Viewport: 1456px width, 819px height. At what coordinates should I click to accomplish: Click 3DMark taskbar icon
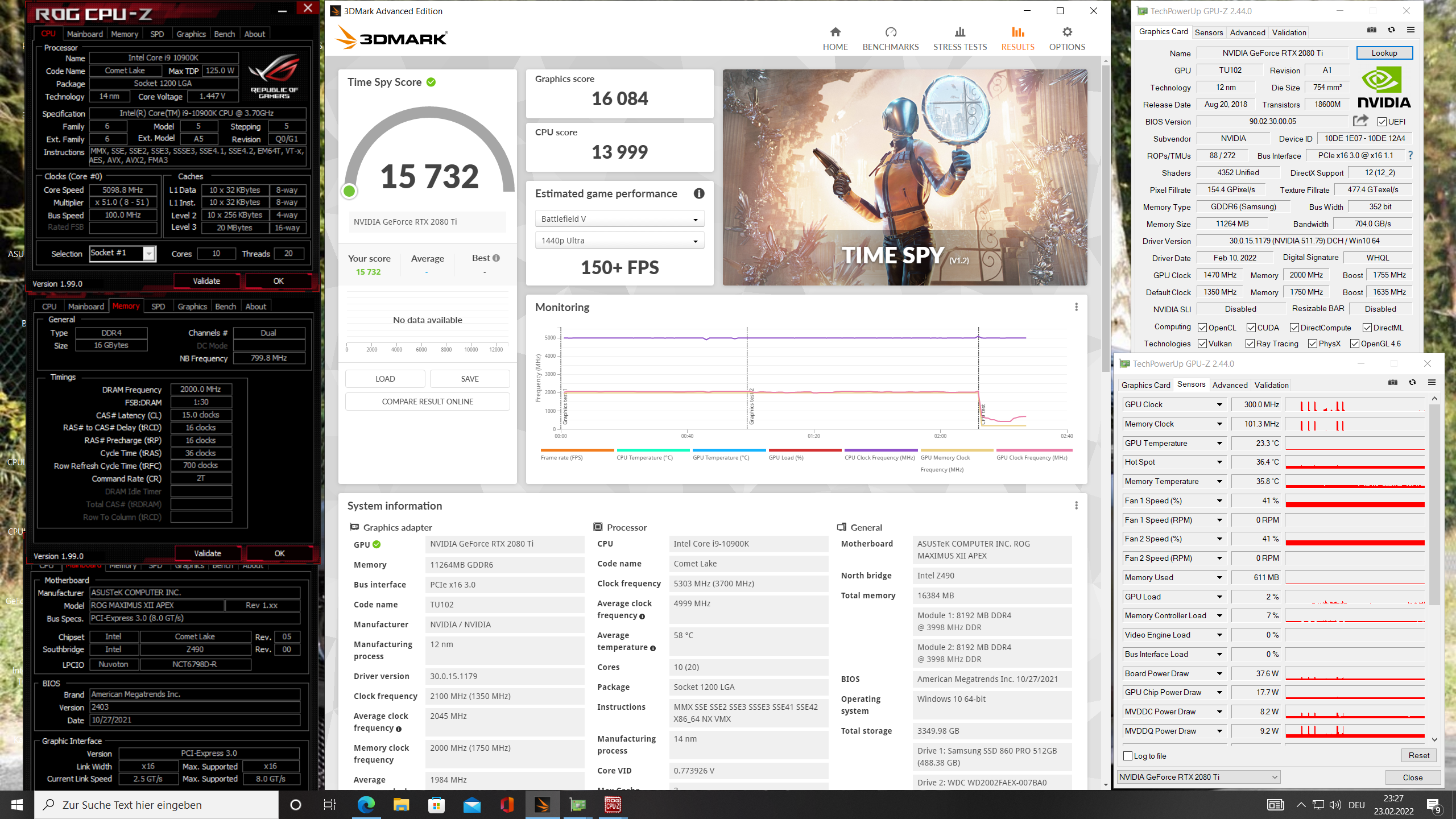pyautogui.click(x=542, y=805)
